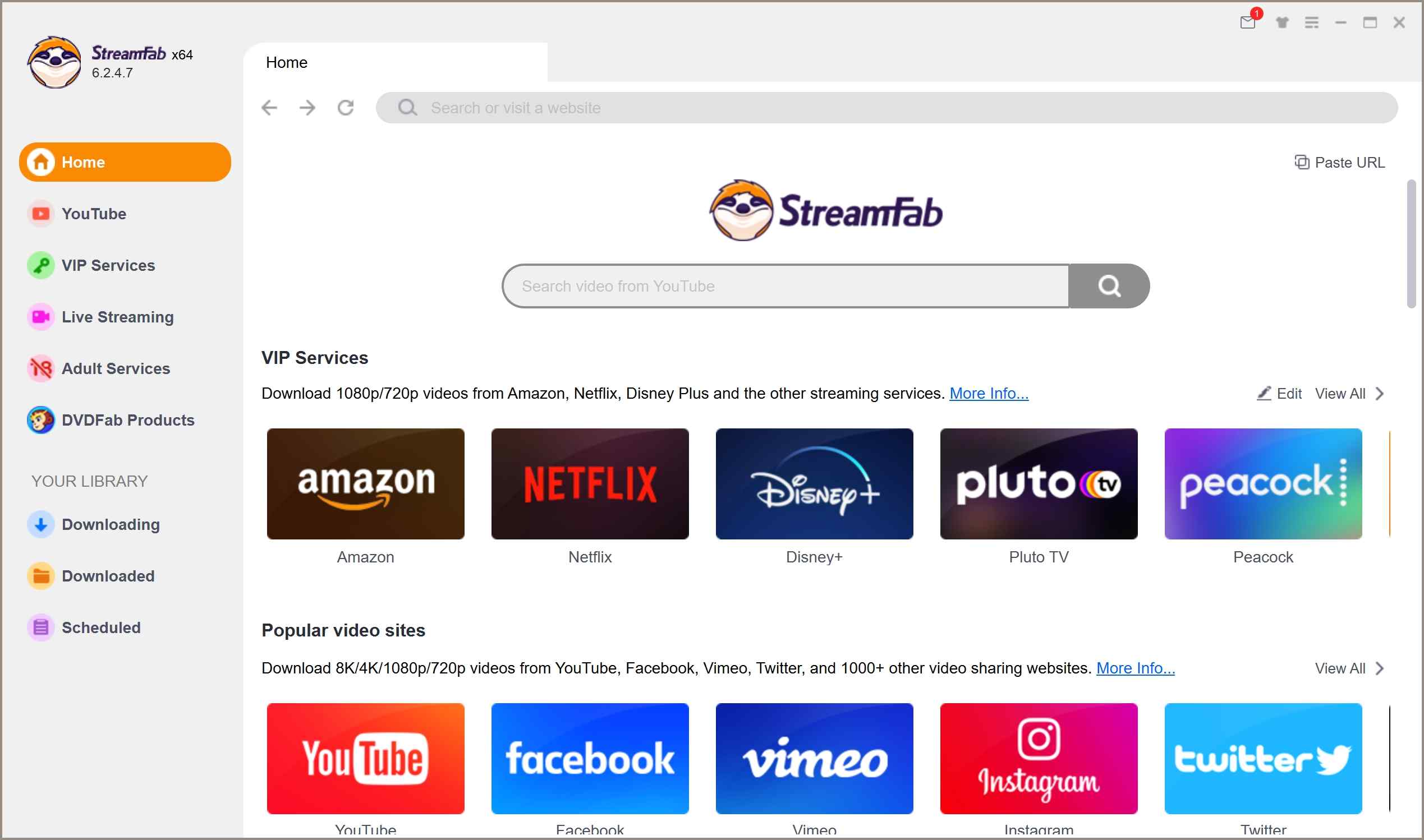Click Edit for VIP Services
This screenshot has width=1424, height=840.
pos(1279,394)
